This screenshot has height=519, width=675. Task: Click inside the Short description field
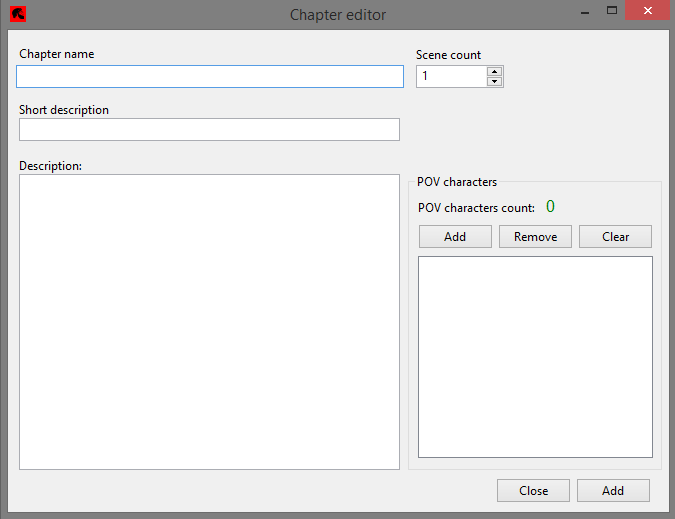[209, 130]
